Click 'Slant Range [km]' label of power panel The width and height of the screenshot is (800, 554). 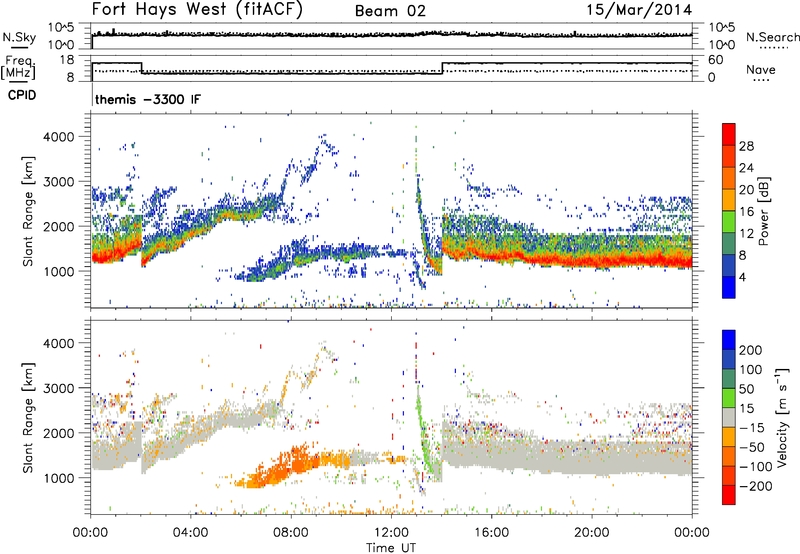28,211
